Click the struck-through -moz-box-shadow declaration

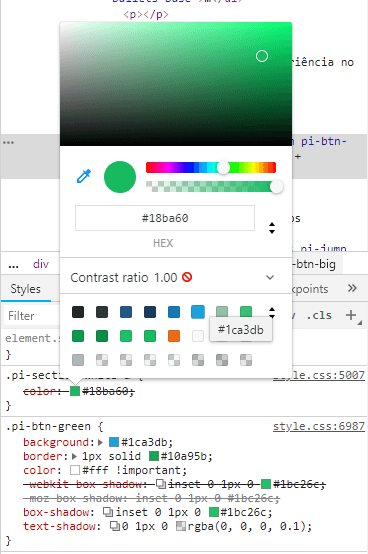click(x=152, y=498)
